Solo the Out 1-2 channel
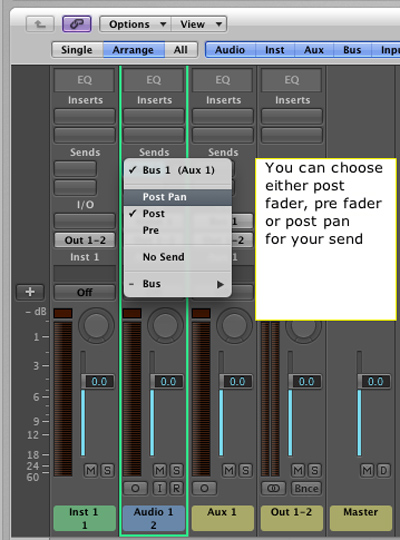This screenshot has width=400, height=540. tap(315, 470)
